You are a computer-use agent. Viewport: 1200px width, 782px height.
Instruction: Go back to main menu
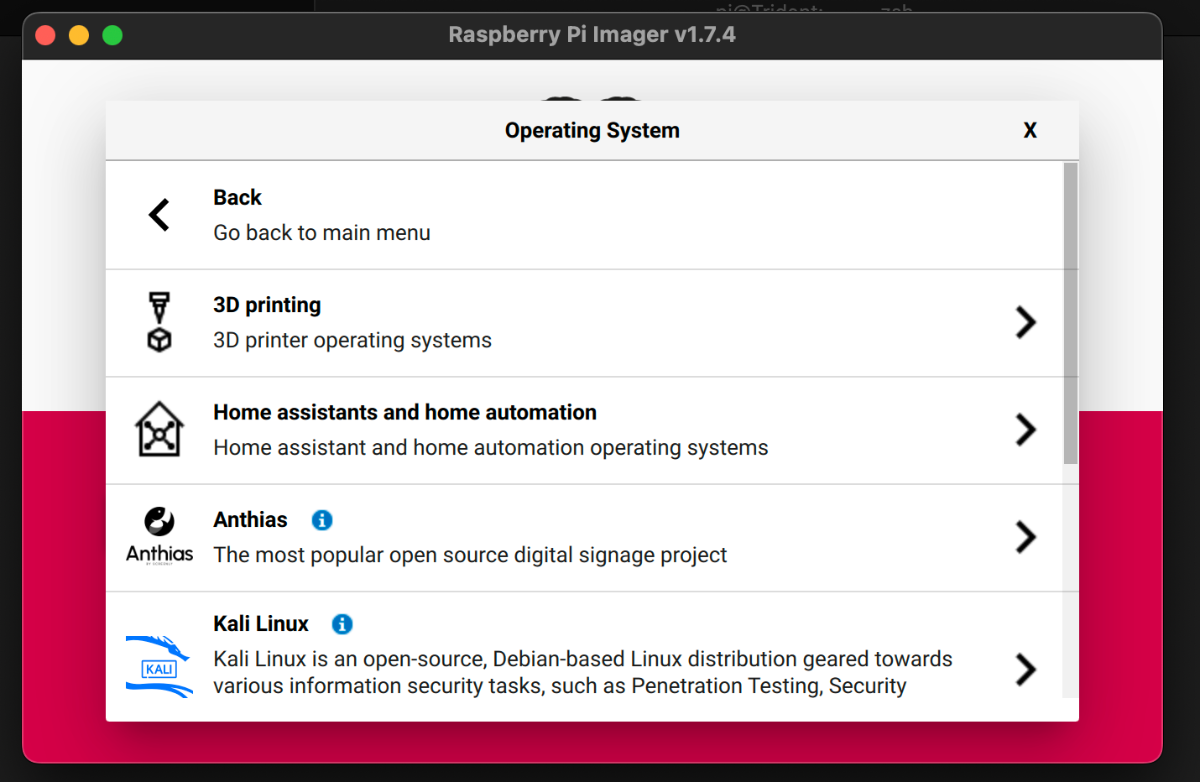point(584,215)
